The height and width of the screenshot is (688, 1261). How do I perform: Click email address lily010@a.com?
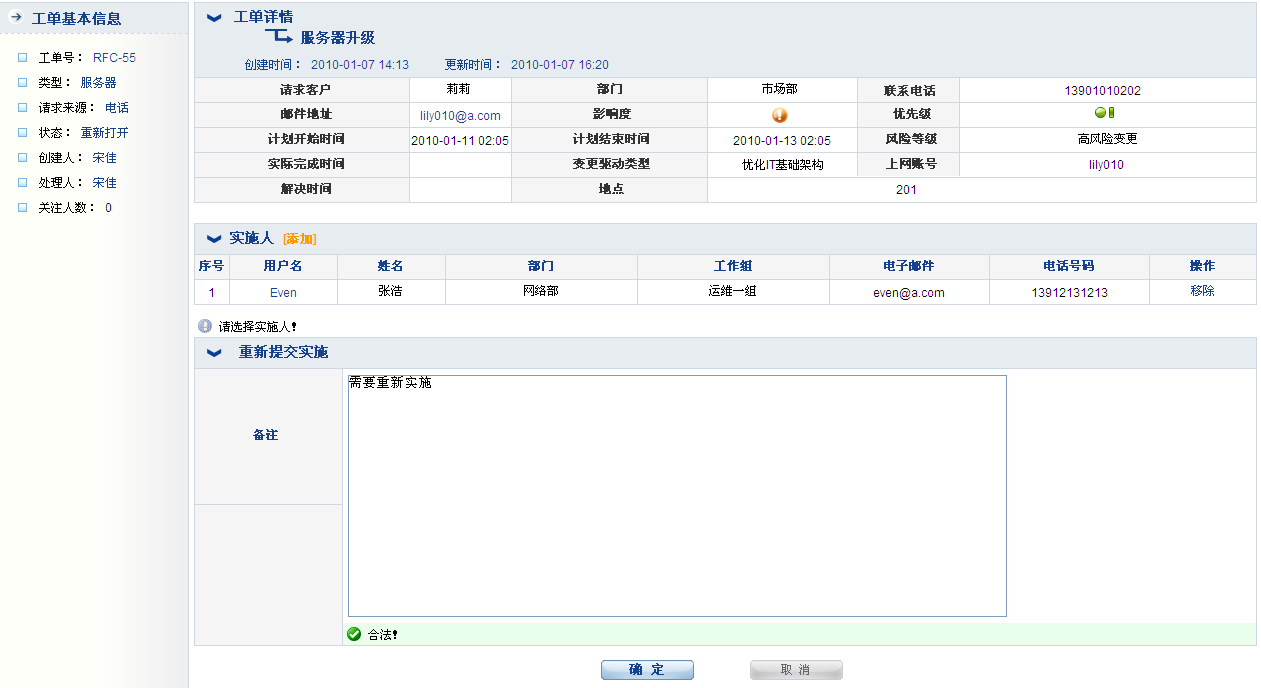460,116
